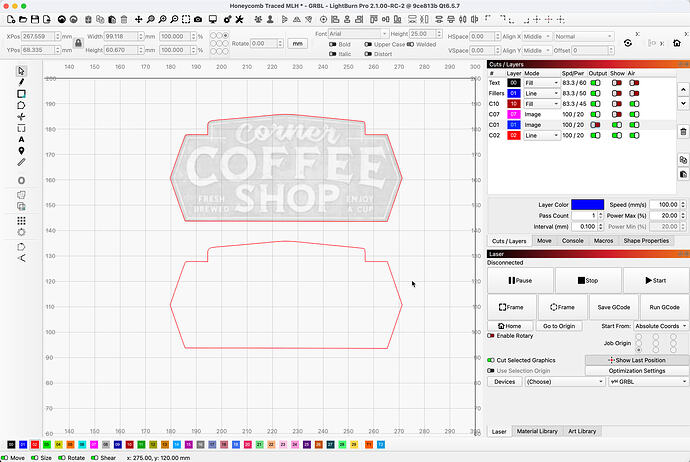Screen dimensions: 690x462
Task: Click the camera capture icon in toolbar
Action: point(199,19)
